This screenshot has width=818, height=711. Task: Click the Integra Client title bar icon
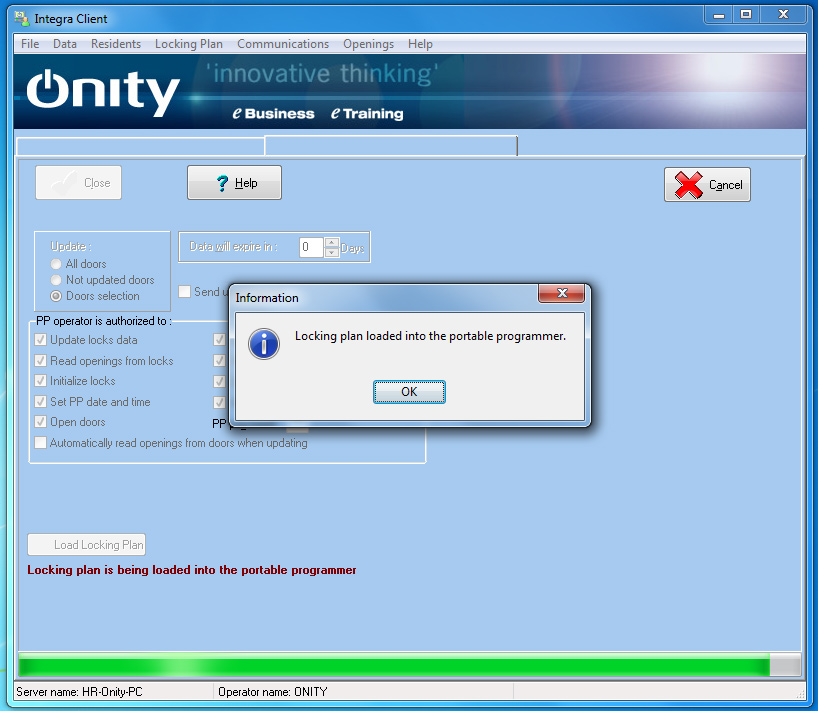(x=21, y=19)
